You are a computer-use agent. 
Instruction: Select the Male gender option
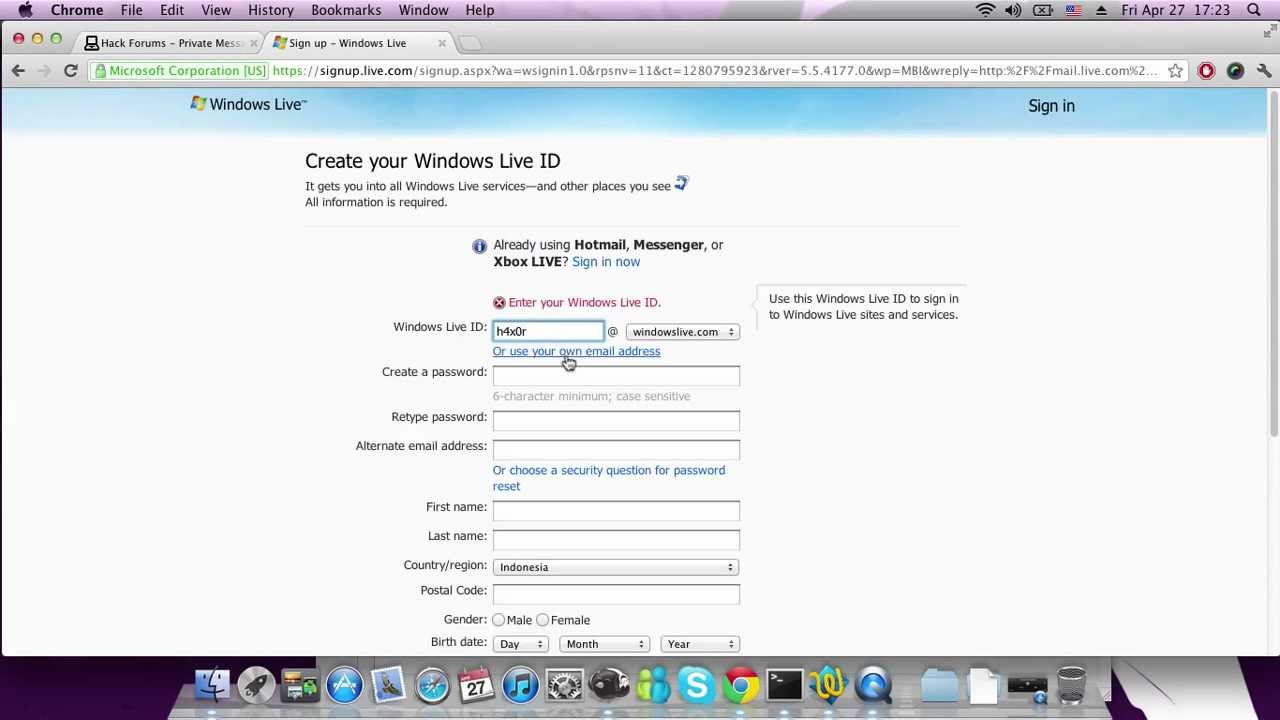coord(498,620)
